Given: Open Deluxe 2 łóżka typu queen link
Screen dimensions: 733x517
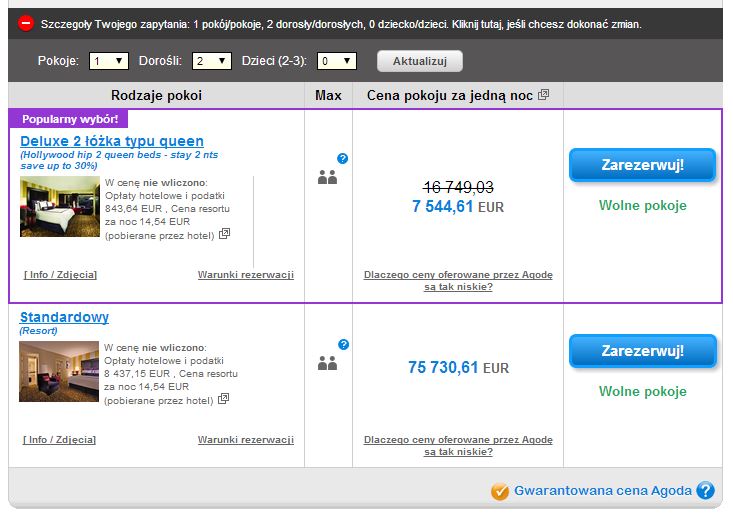Looking at the screenshot, I should [x=112, y=141].
